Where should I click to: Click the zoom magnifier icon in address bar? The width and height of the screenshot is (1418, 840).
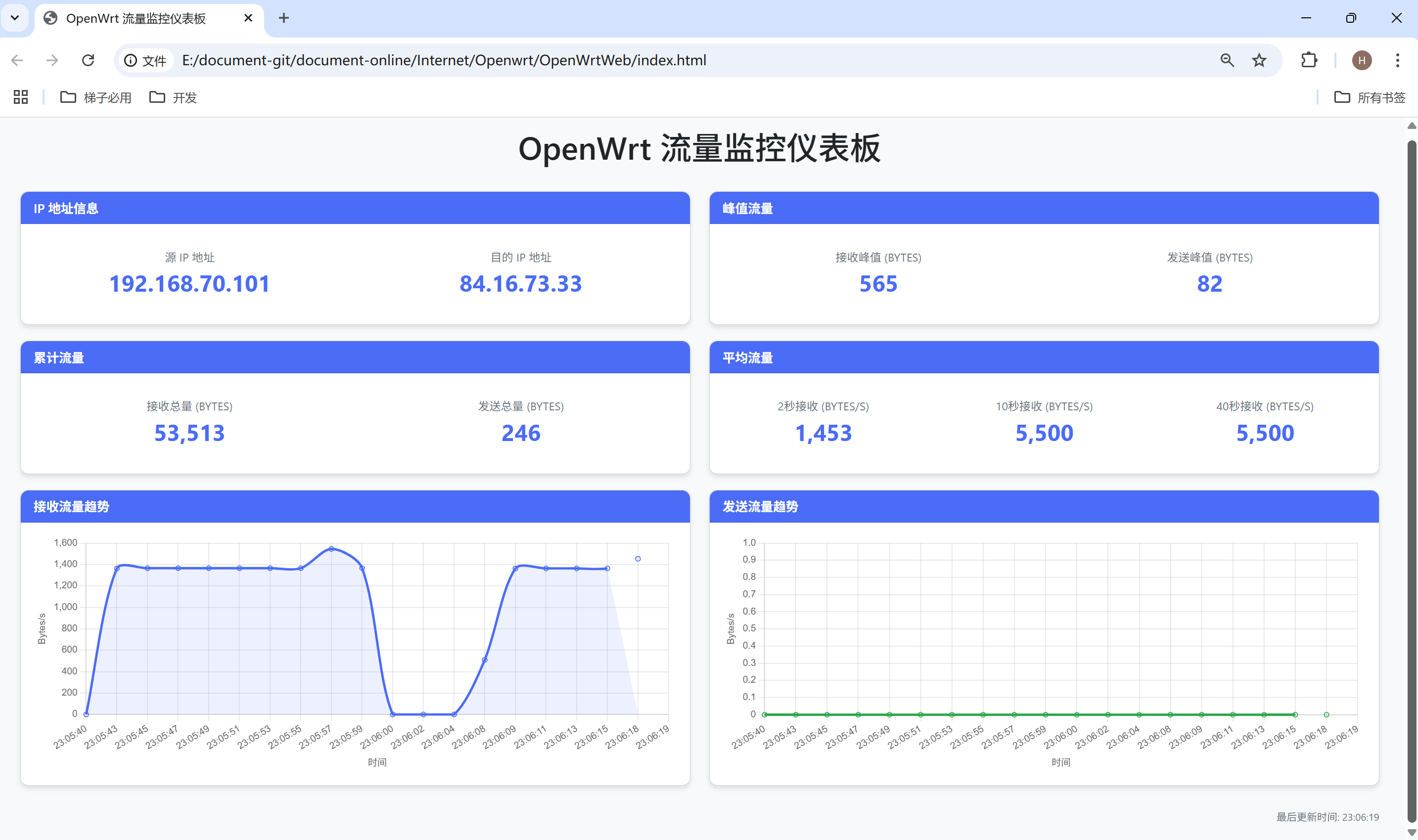(1227, 60)
